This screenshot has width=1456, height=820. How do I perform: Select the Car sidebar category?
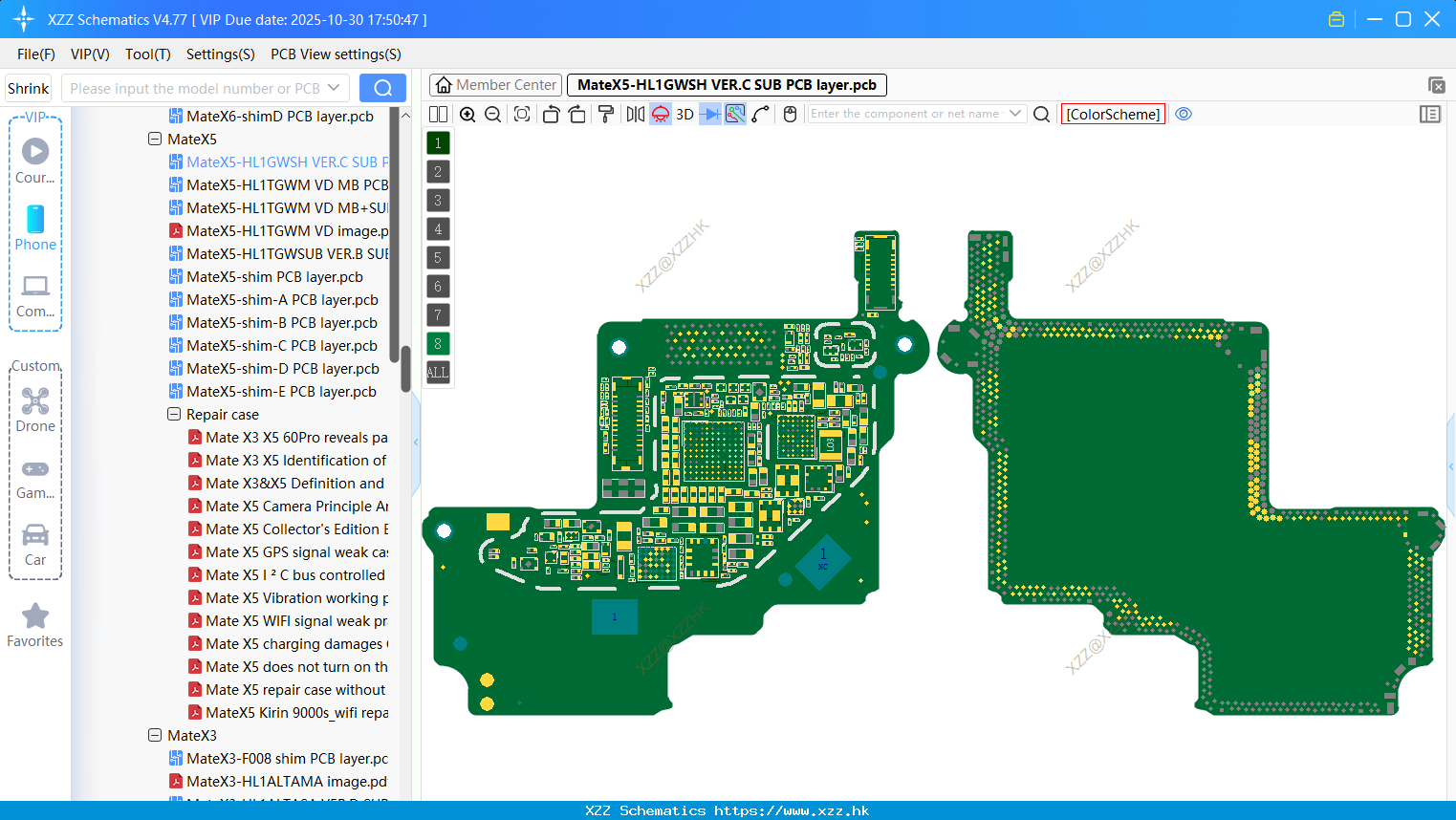coord(35,545)
